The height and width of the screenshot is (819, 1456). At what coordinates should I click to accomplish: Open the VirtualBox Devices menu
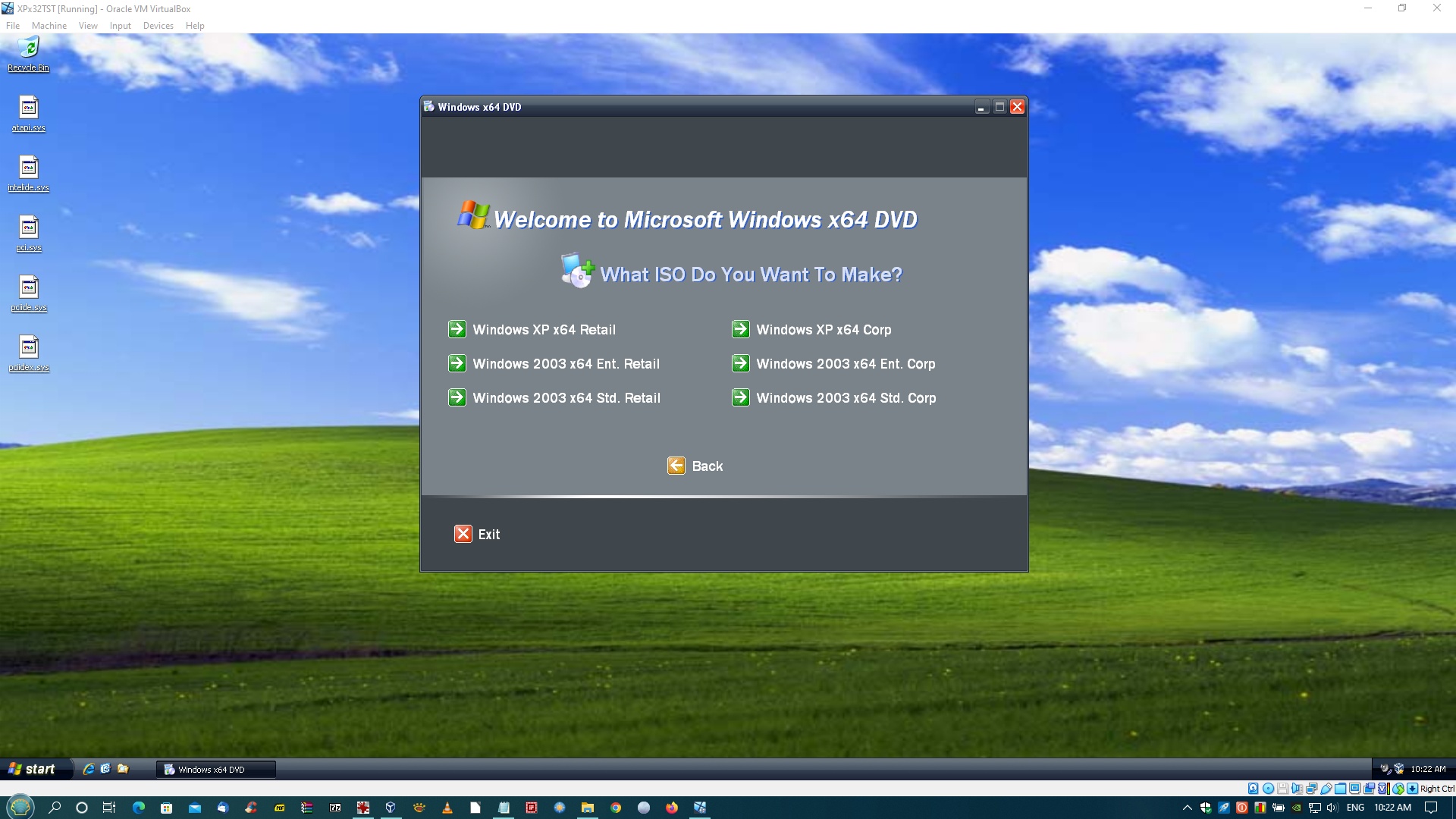pyautogui.click(x=158, y=26)
